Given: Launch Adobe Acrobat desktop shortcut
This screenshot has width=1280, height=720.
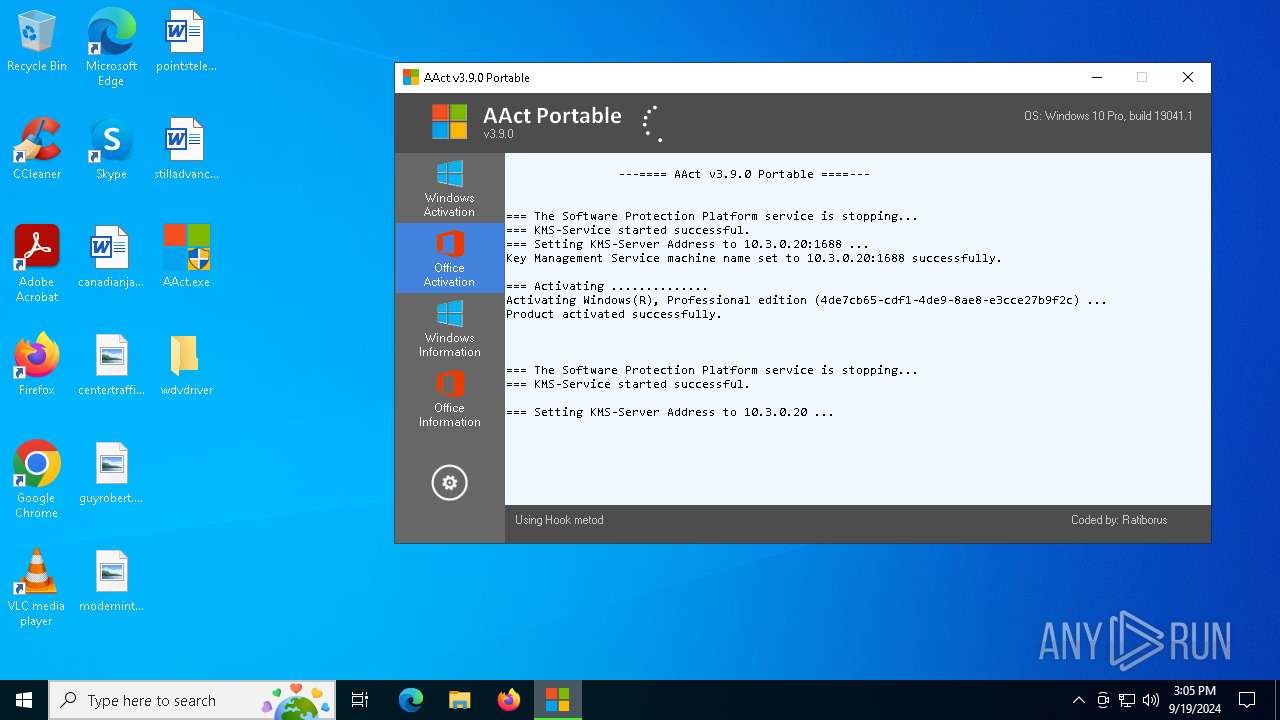Looking at the screenshot, I should tap(37, 263).
